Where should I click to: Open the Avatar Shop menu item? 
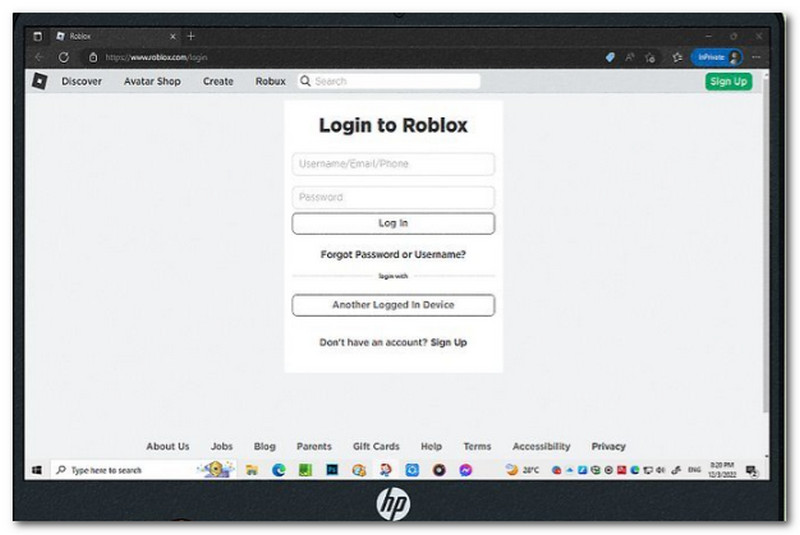[x=152, y=82]
